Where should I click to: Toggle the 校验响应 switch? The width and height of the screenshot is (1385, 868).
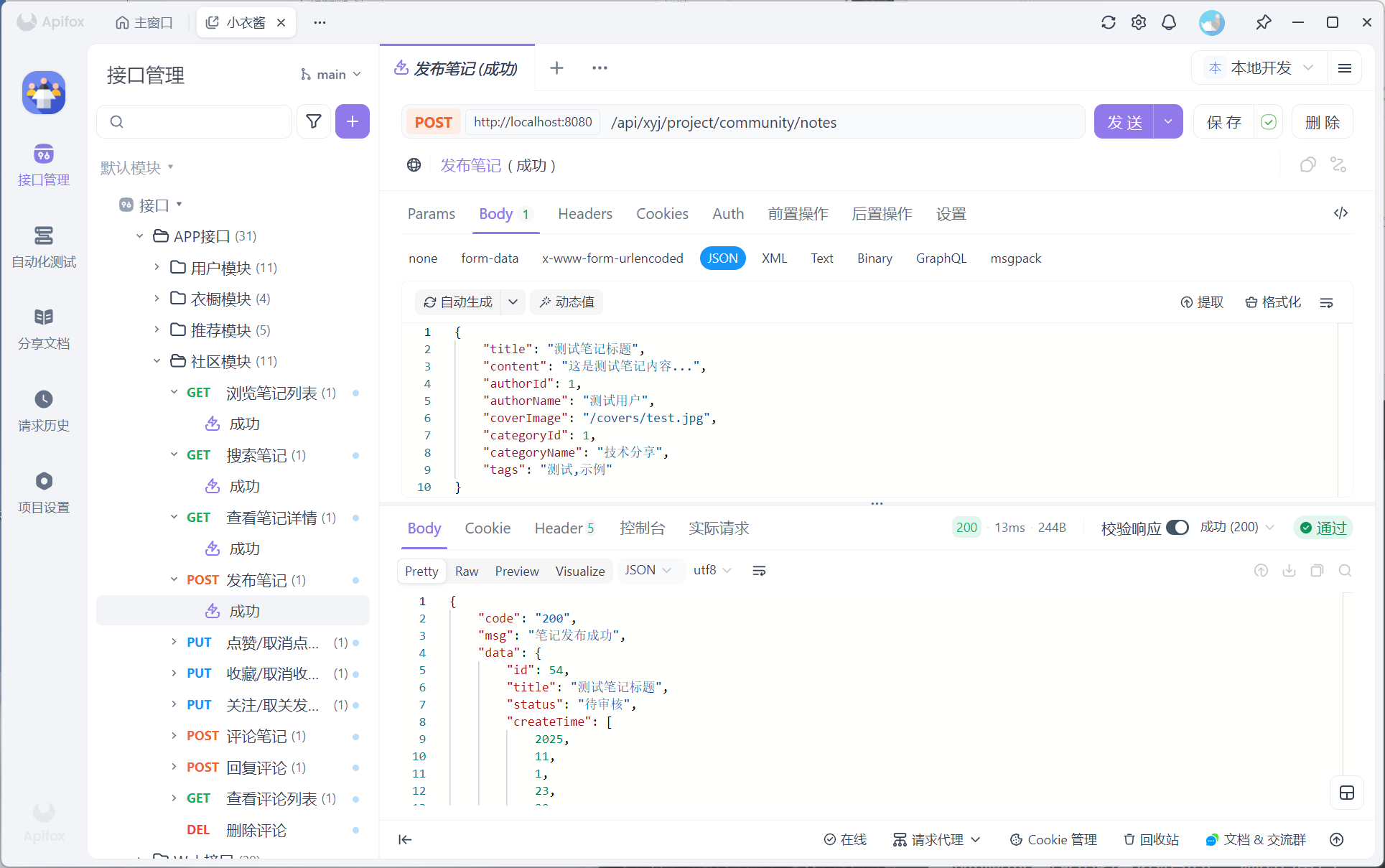[x=1178, y=528]
